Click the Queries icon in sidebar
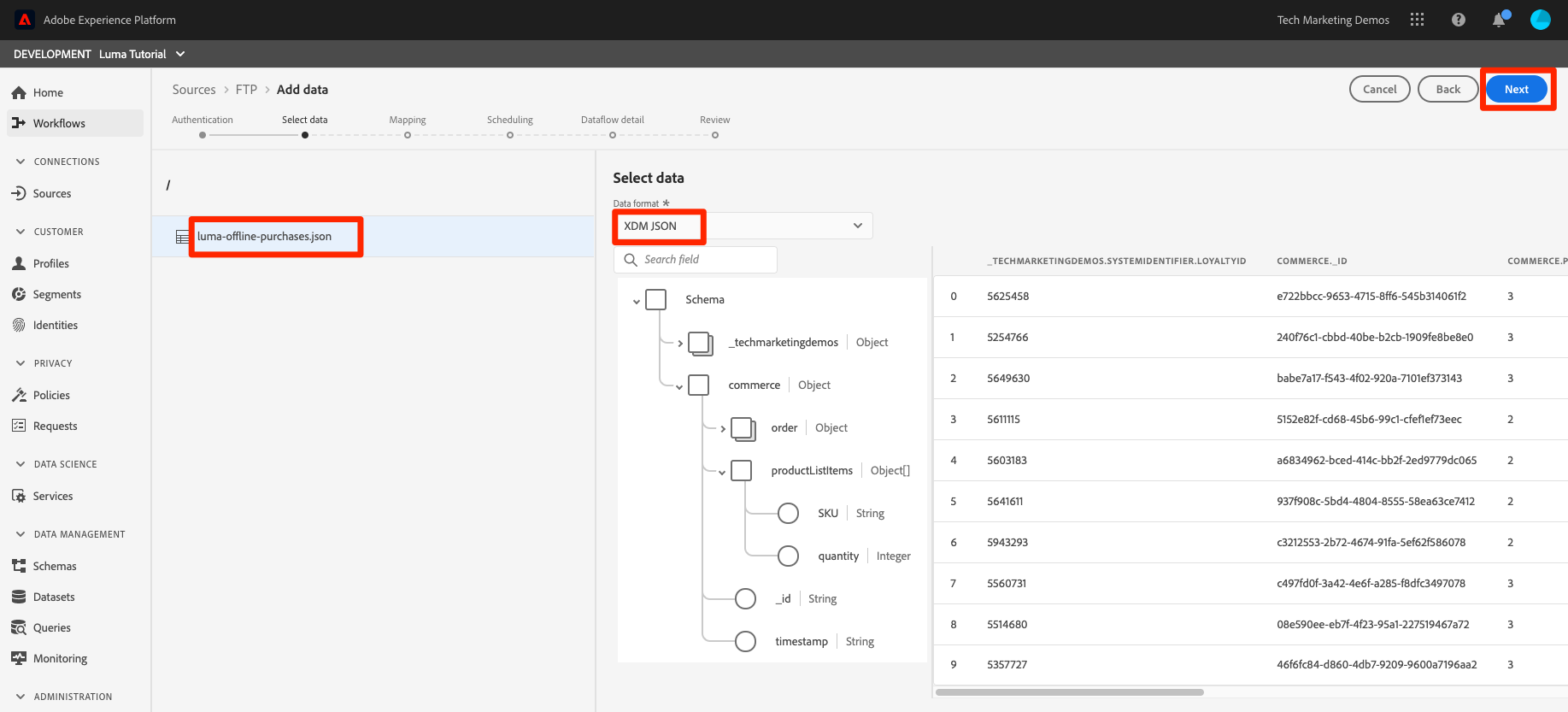 (19, 627)
